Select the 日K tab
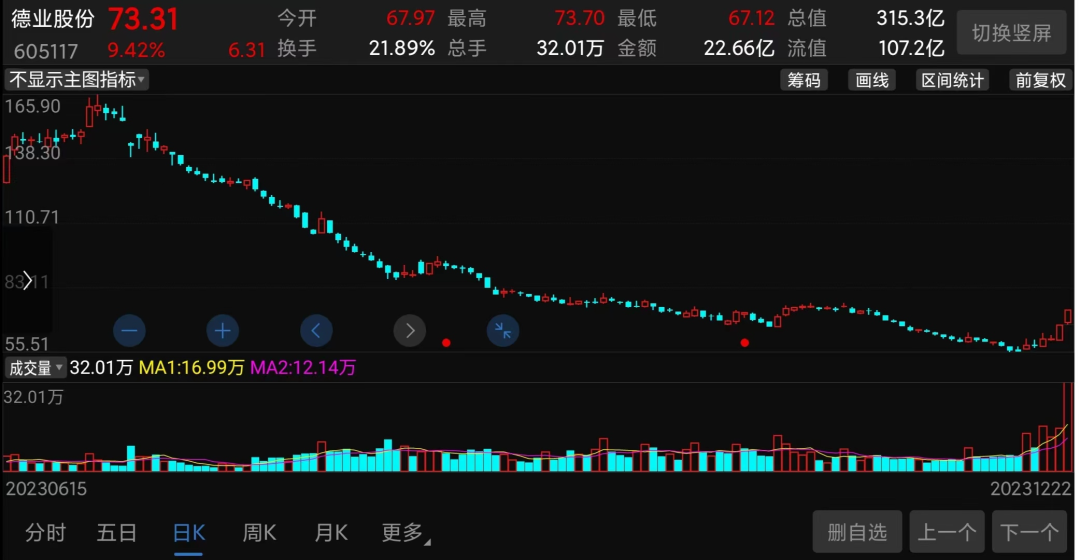 (x=189, y=534)
